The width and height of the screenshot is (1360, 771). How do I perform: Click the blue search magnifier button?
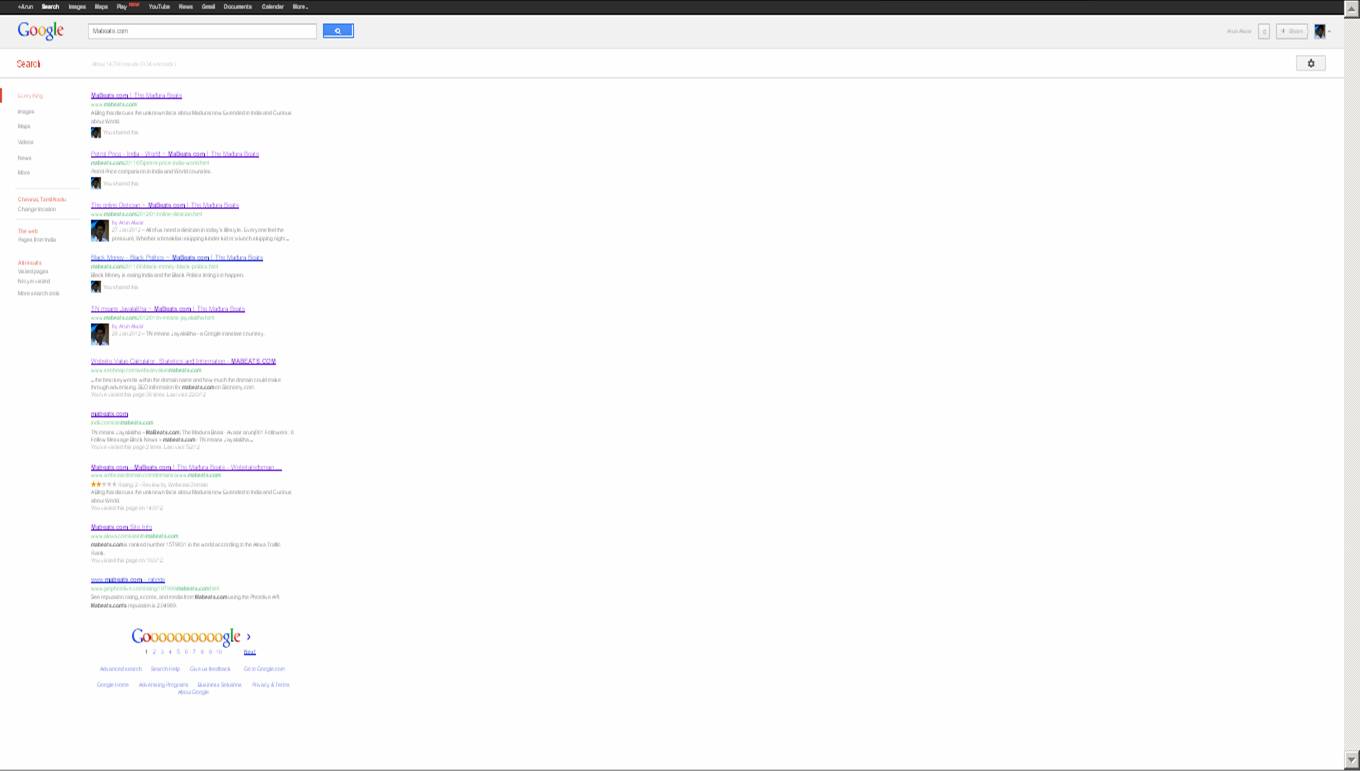(338, 31)
